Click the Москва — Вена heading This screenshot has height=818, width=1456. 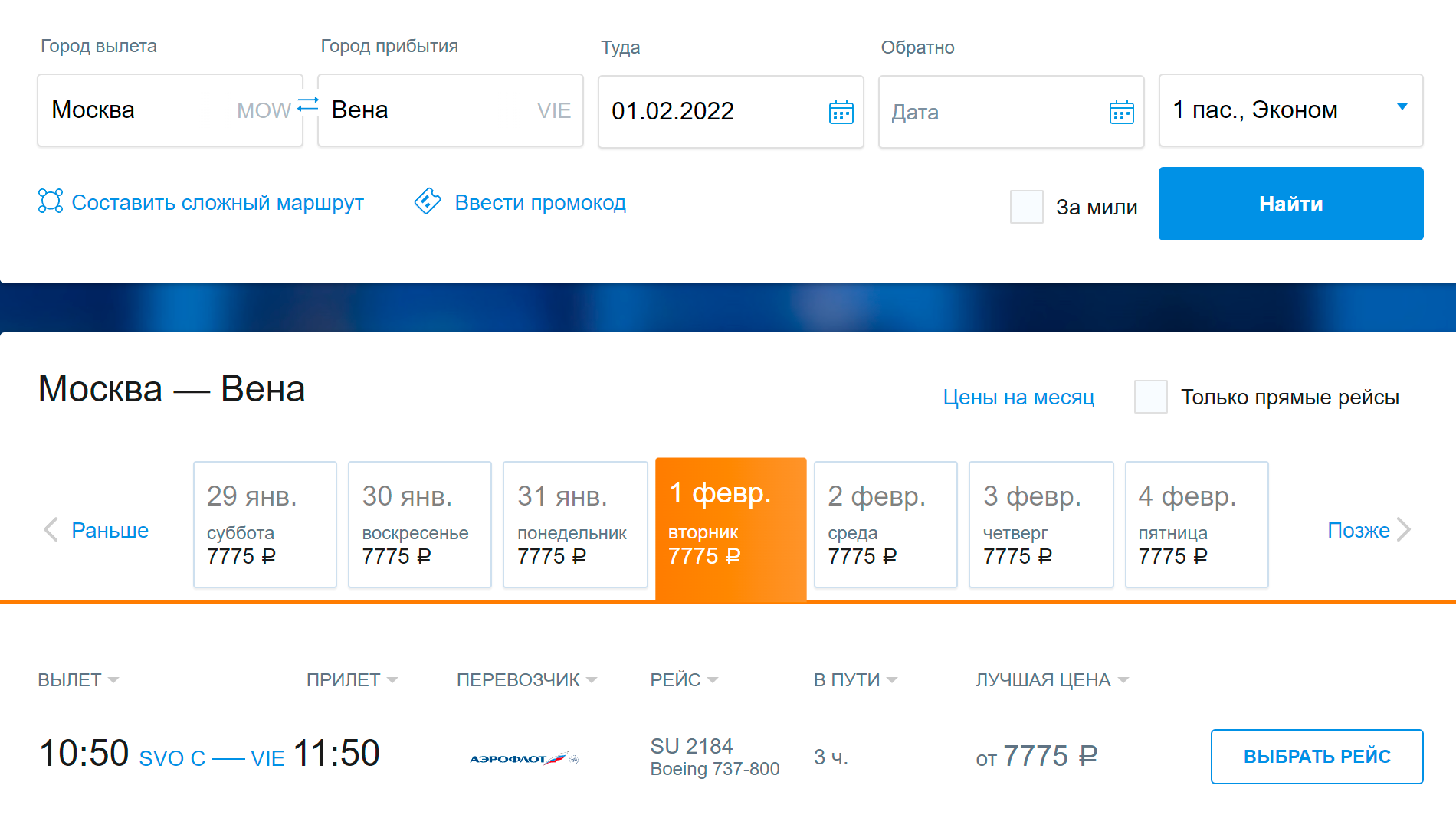172,389
